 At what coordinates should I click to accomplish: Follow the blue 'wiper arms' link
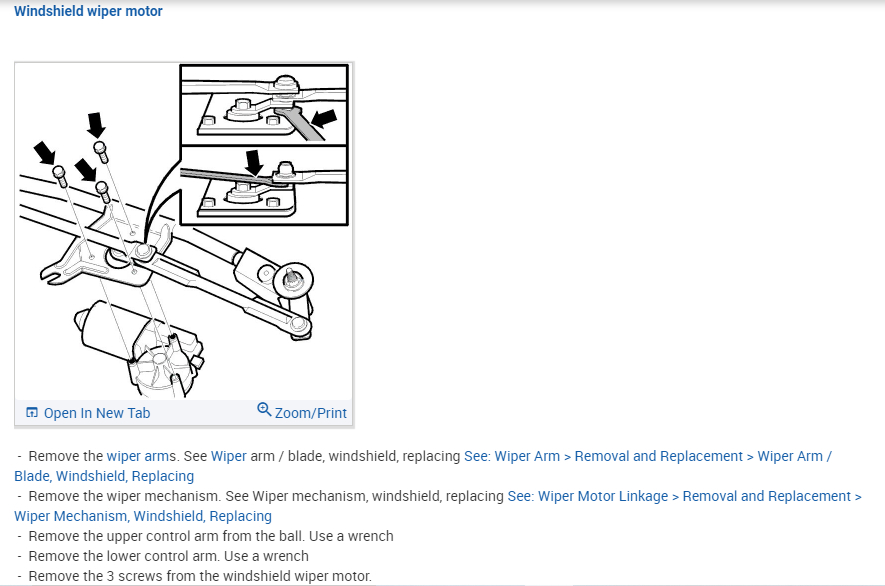click(x=142, y=456)
